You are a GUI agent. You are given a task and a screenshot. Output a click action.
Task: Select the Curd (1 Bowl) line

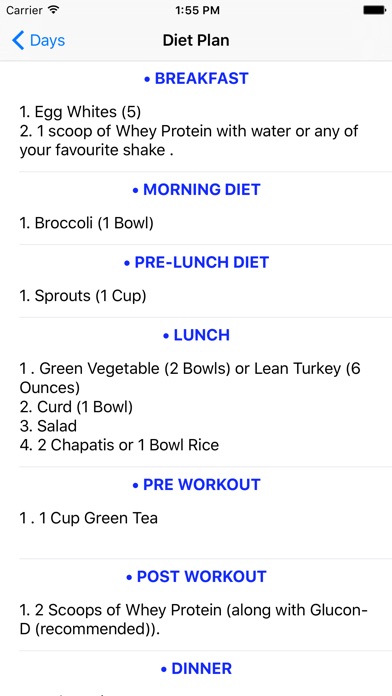(76, 407)
